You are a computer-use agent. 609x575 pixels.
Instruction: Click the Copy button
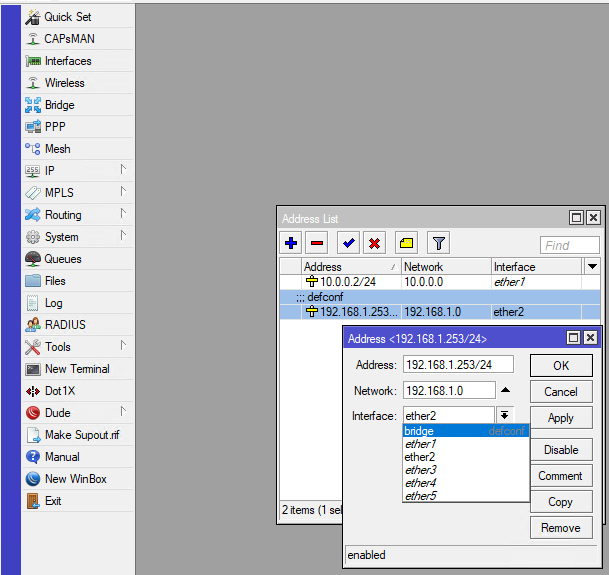pyautogui.click(x=561, y=502)
